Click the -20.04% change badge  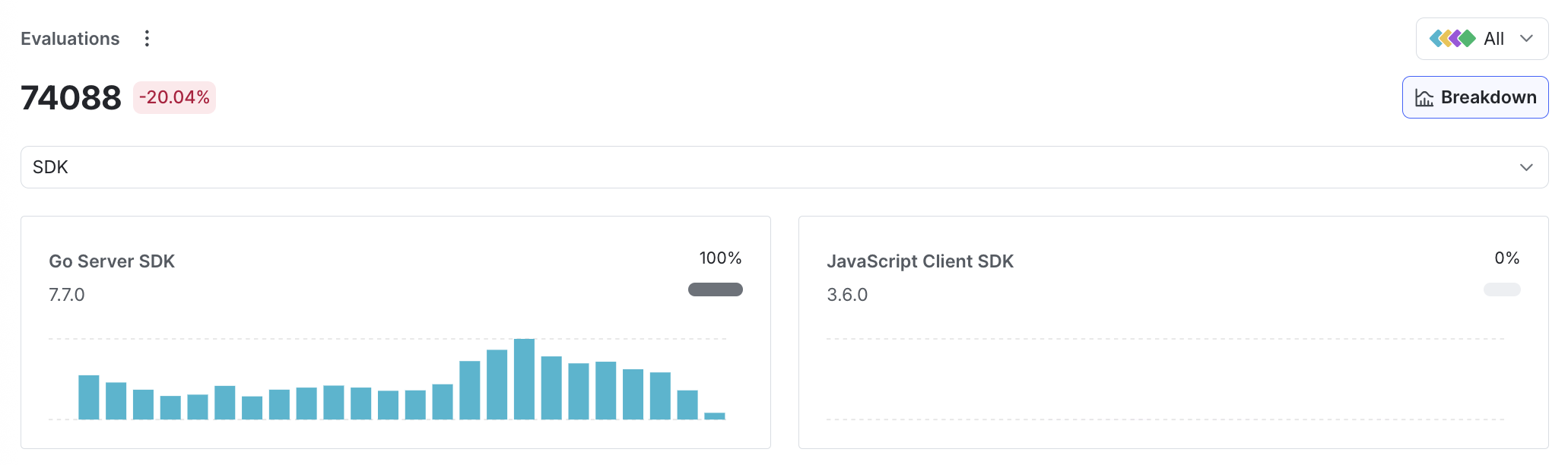coord(174,98)
